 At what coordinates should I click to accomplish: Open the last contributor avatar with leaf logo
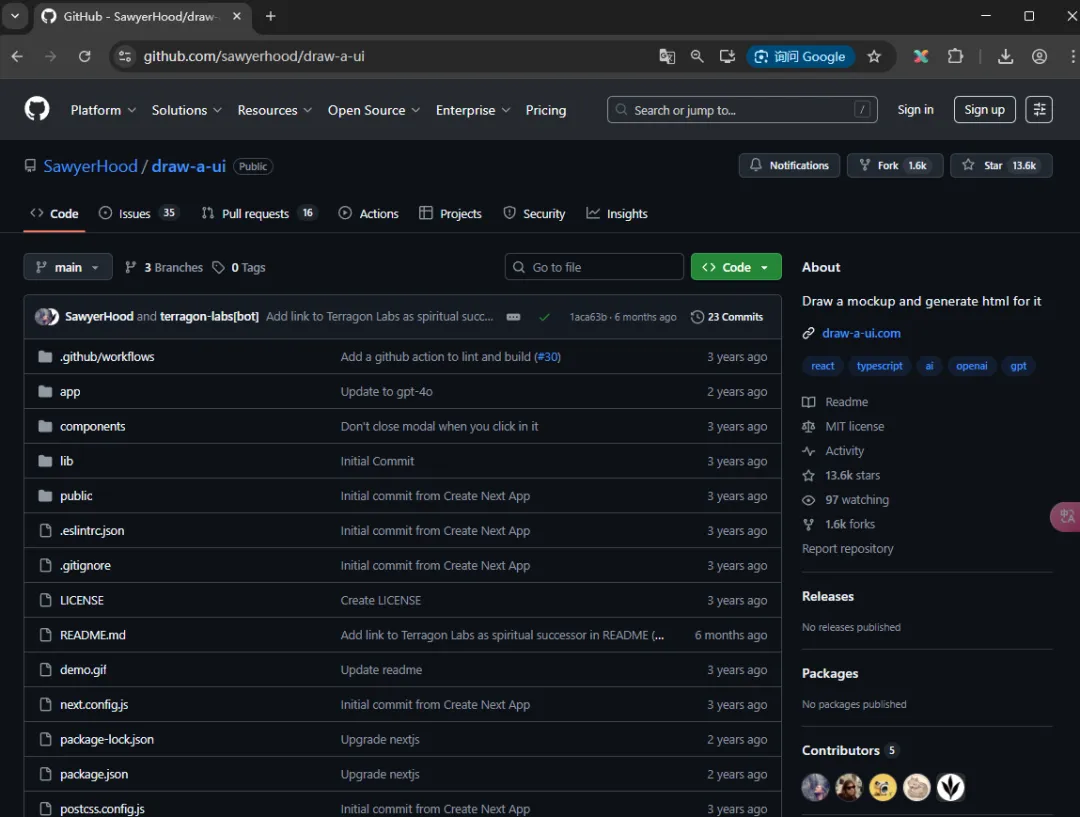951,787
